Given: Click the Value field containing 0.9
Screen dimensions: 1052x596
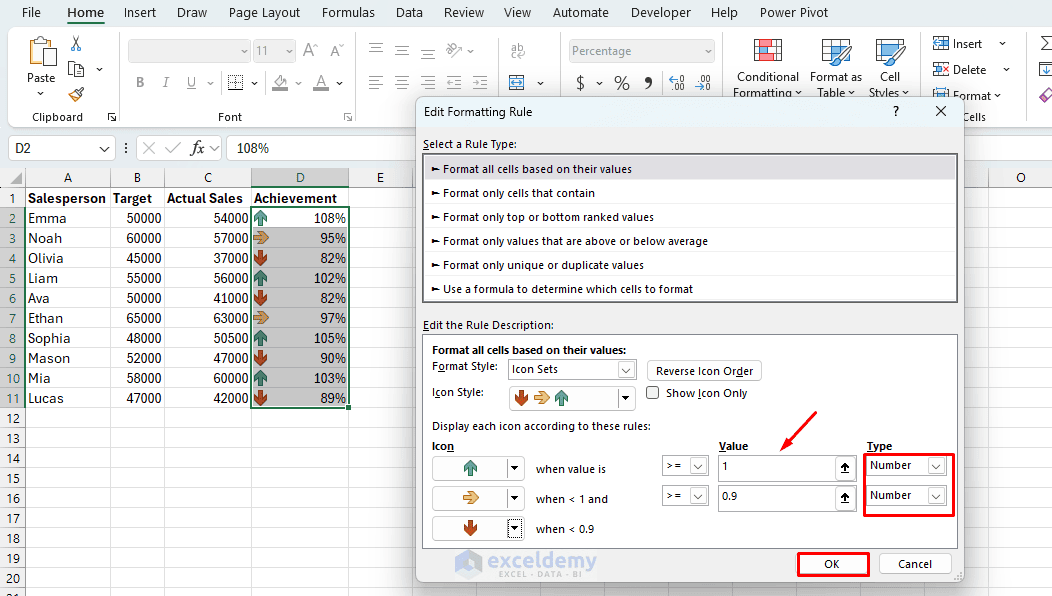Looking at the screenshot, I should tap(776, 497).
